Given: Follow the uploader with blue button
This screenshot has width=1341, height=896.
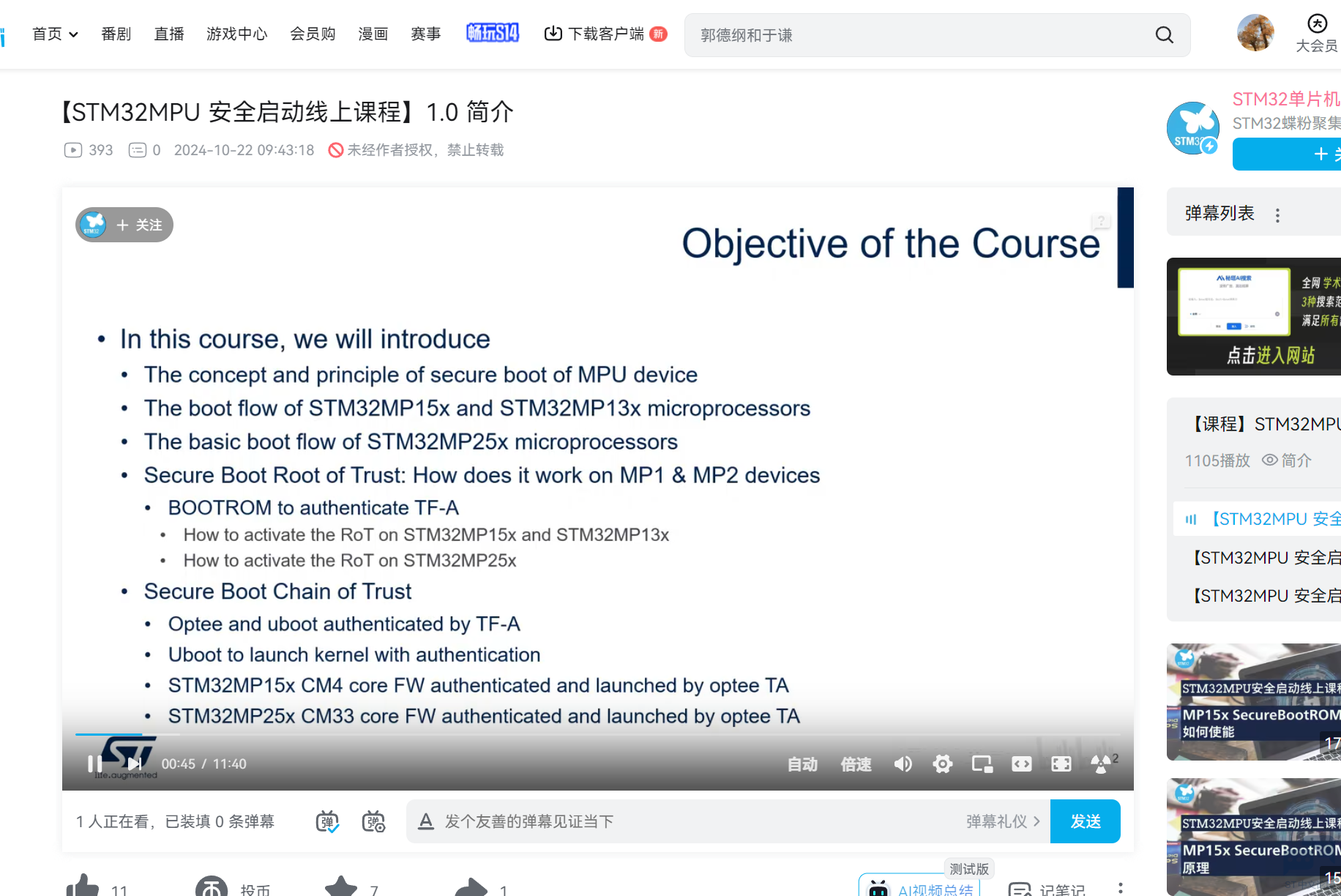Looking at the screenshot, I should point(1287,154).
